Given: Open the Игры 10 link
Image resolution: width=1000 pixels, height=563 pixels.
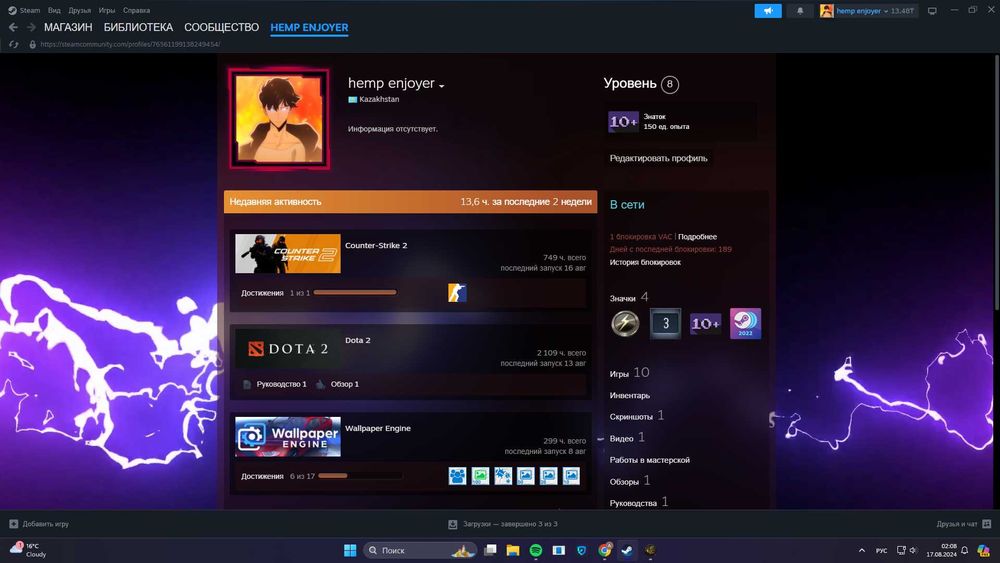Looking at the screenshot, I should tap(629, 373).
